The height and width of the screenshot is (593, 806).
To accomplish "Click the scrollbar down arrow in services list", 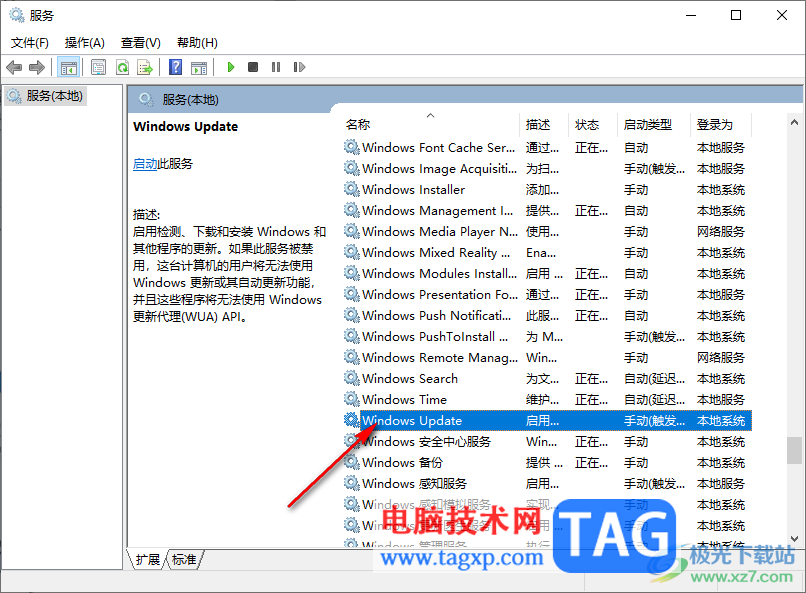I will tap(794, 539).
